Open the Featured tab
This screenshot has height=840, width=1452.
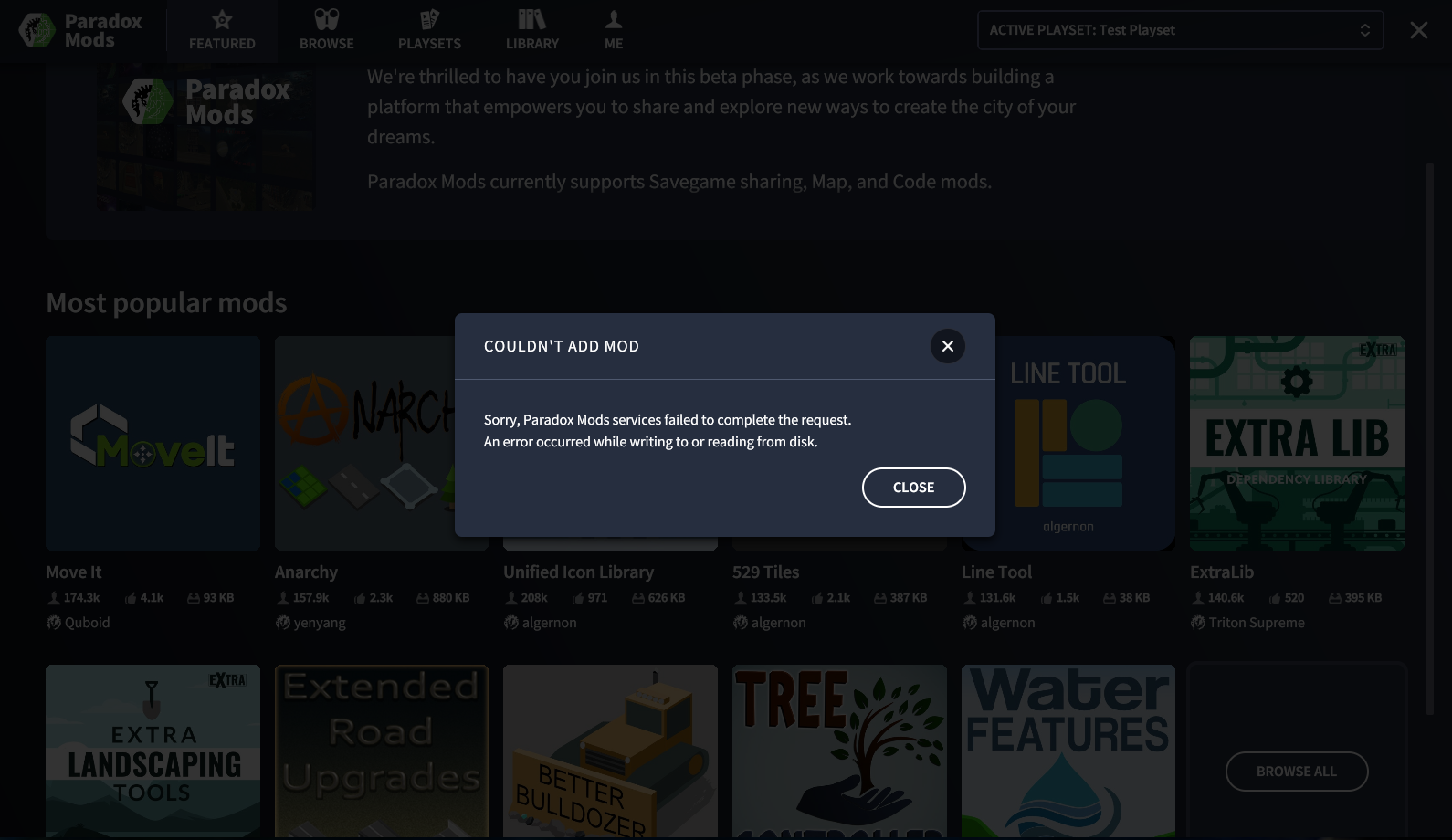tap(222, 31)
